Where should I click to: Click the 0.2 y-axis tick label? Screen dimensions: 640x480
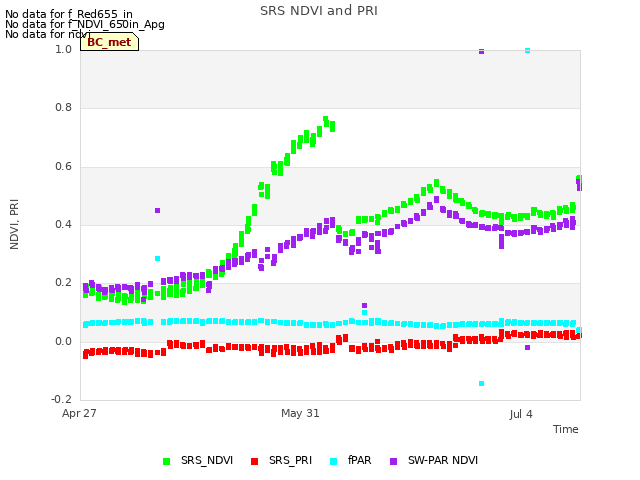[63, 282]
